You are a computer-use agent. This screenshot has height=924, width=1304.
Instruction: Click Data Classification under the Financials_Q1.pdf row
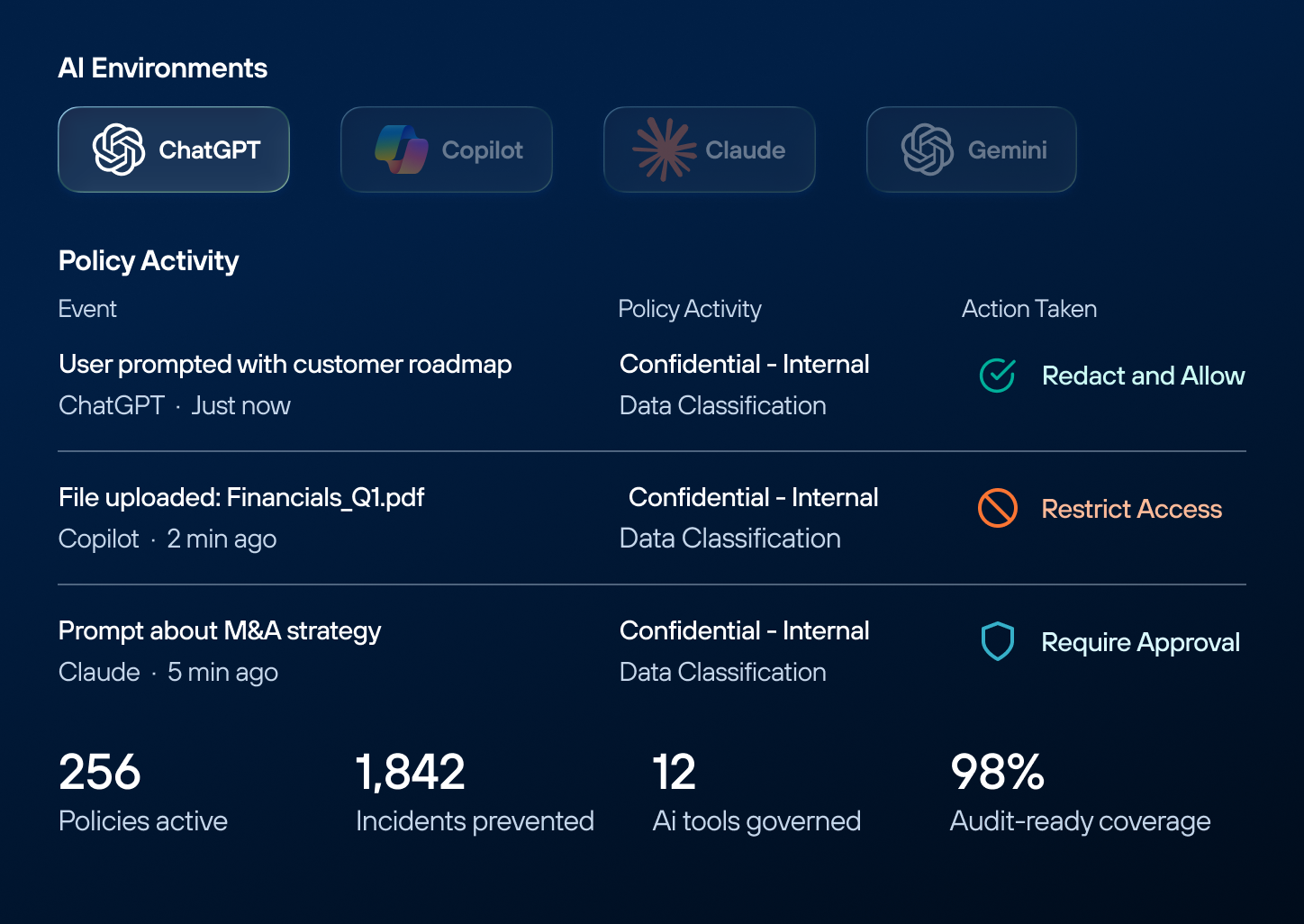[x=730, y=539]
